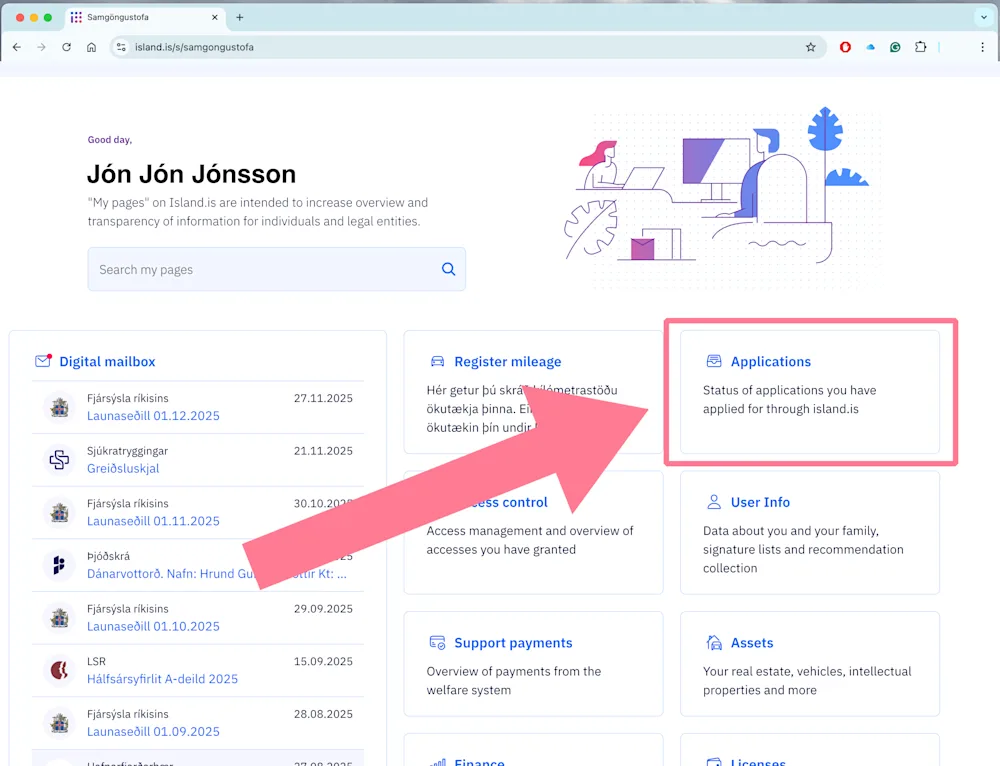The height and width of the screenshot is (766, 1000).
Task: Open the green Grammarly extension icon
Action: [895, 47]
